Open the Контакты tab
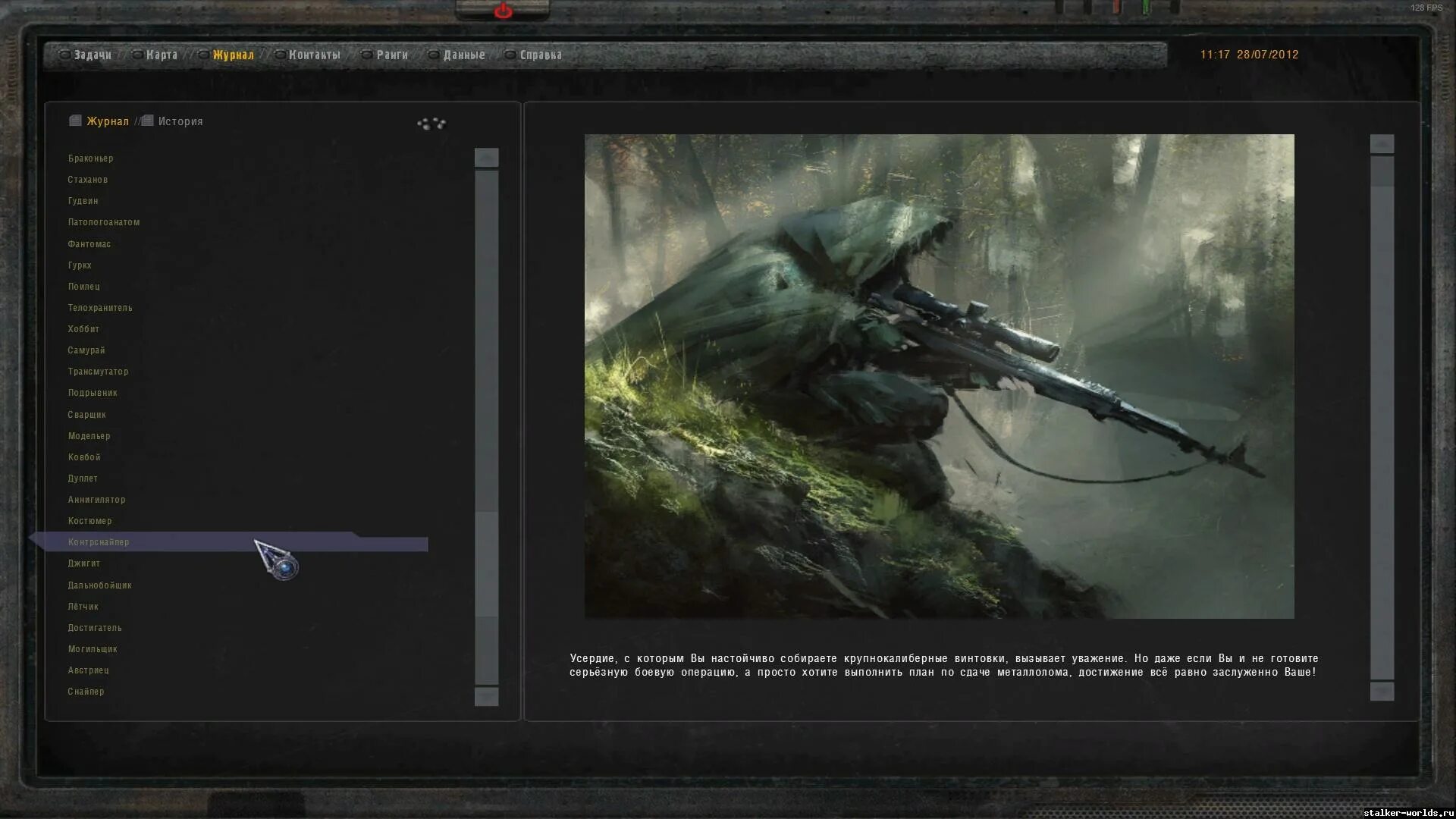Viewport: 1456px width, 819px height. click(x=315, y=55)
